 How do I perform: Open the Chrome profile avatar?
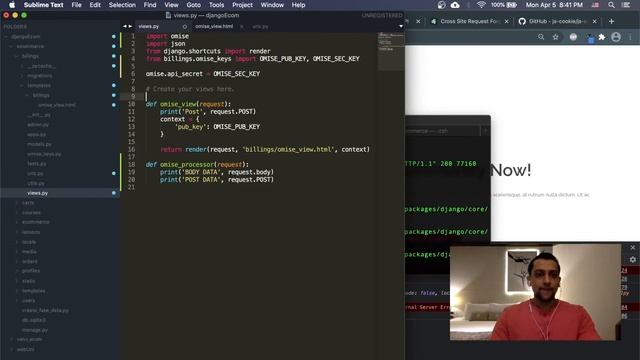[x=616, y=37]
